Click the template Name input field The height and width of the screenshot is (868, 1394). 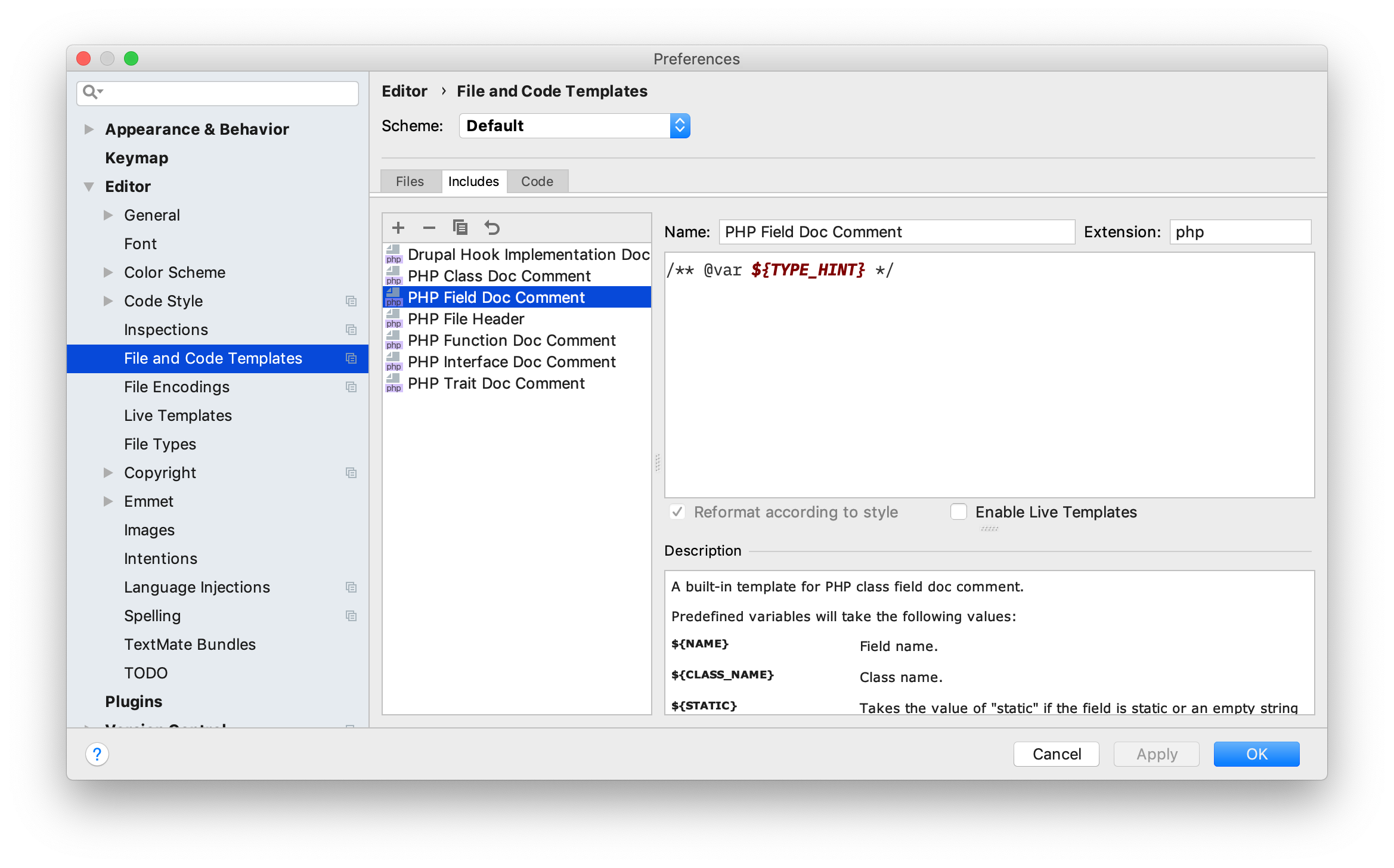point(897,232)
